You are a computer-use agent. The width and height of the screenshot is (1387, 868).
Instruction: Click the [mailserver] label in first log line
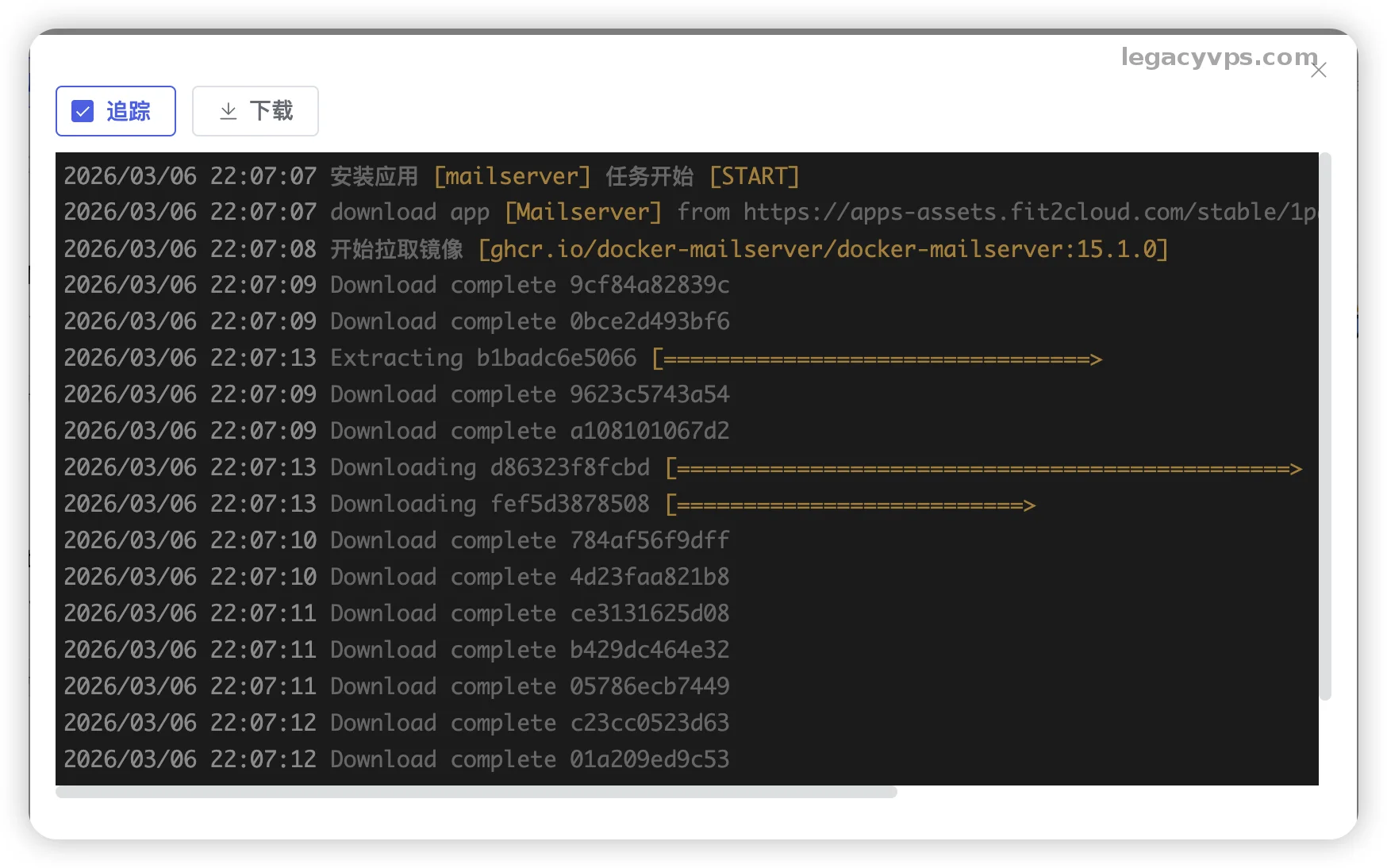[x=512, y=176]
